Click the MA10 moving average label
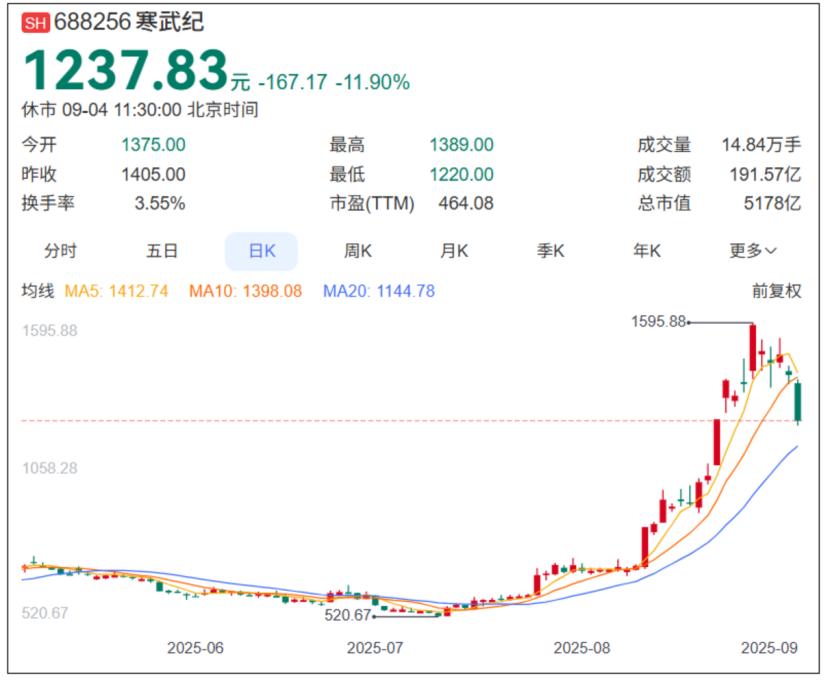The image size is (830, 680). pyautogui.click(x=245, y=291)
